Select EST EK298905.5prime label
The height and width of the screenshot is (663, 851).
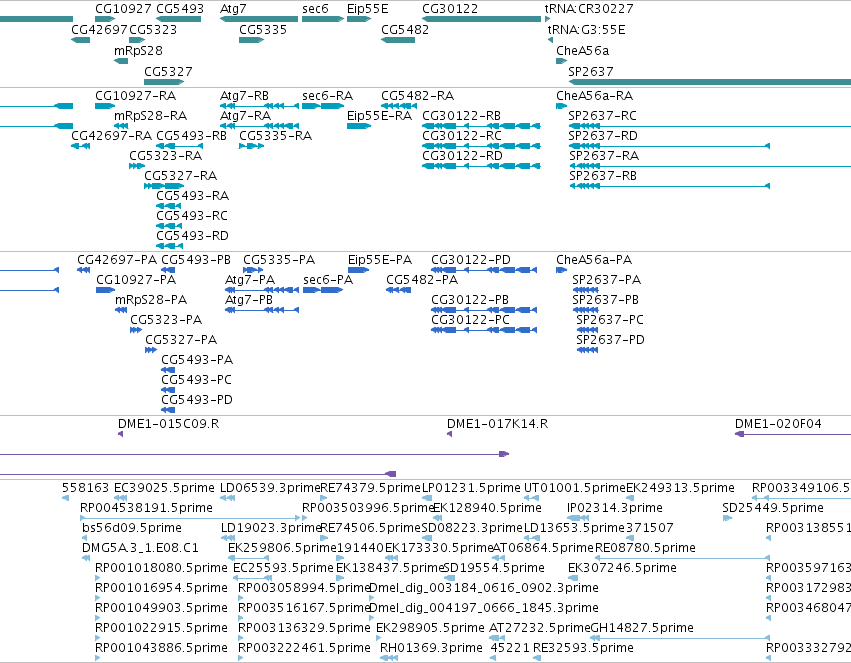click(430, 628)
